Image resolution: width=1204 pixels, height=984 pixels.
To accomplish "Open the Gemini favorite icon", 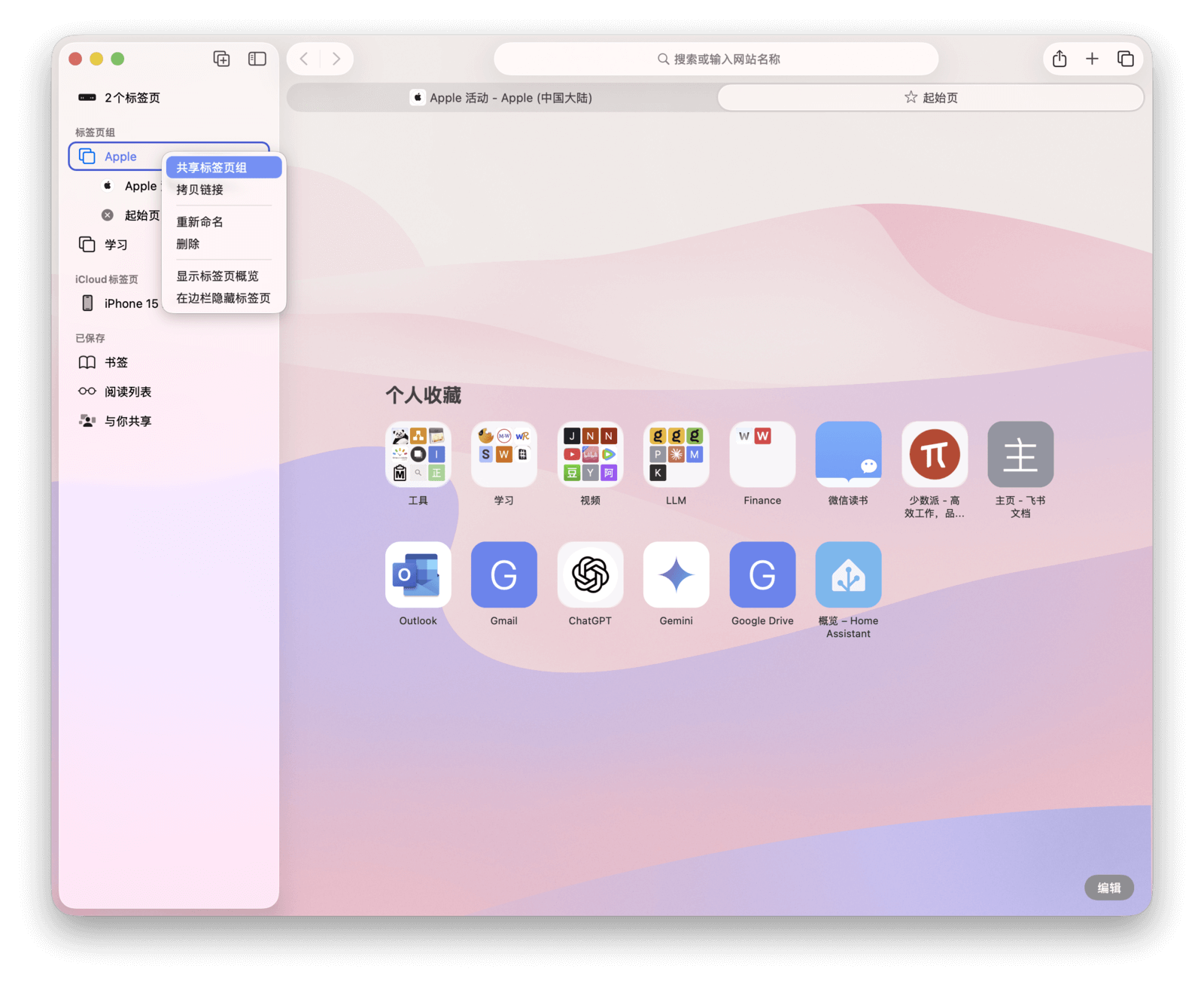I will [x=676, y=574].
